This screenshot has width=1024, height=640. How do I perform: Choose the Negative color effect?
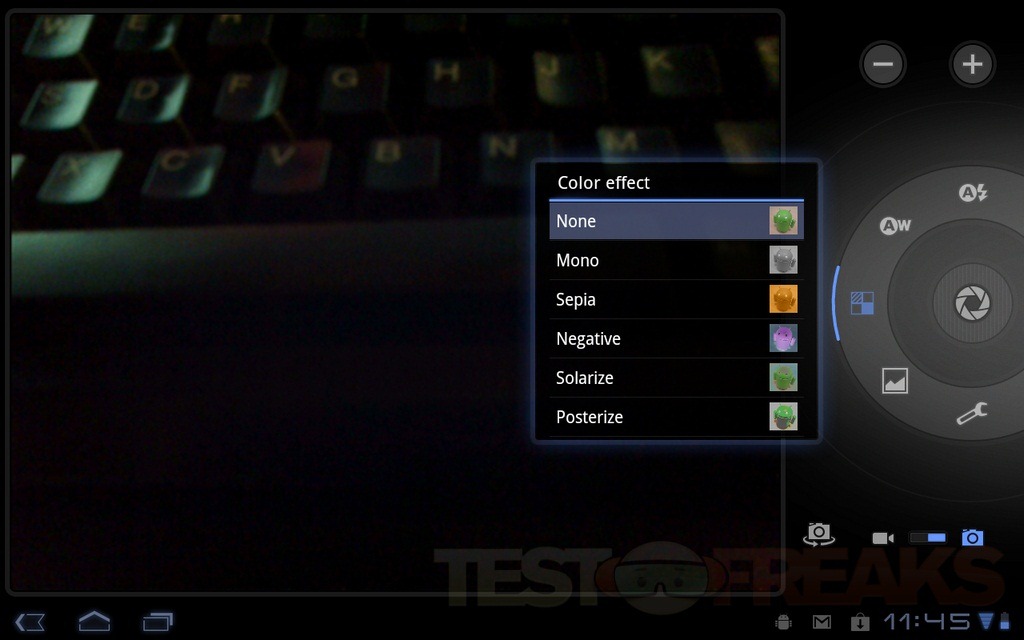pos(676,339)
